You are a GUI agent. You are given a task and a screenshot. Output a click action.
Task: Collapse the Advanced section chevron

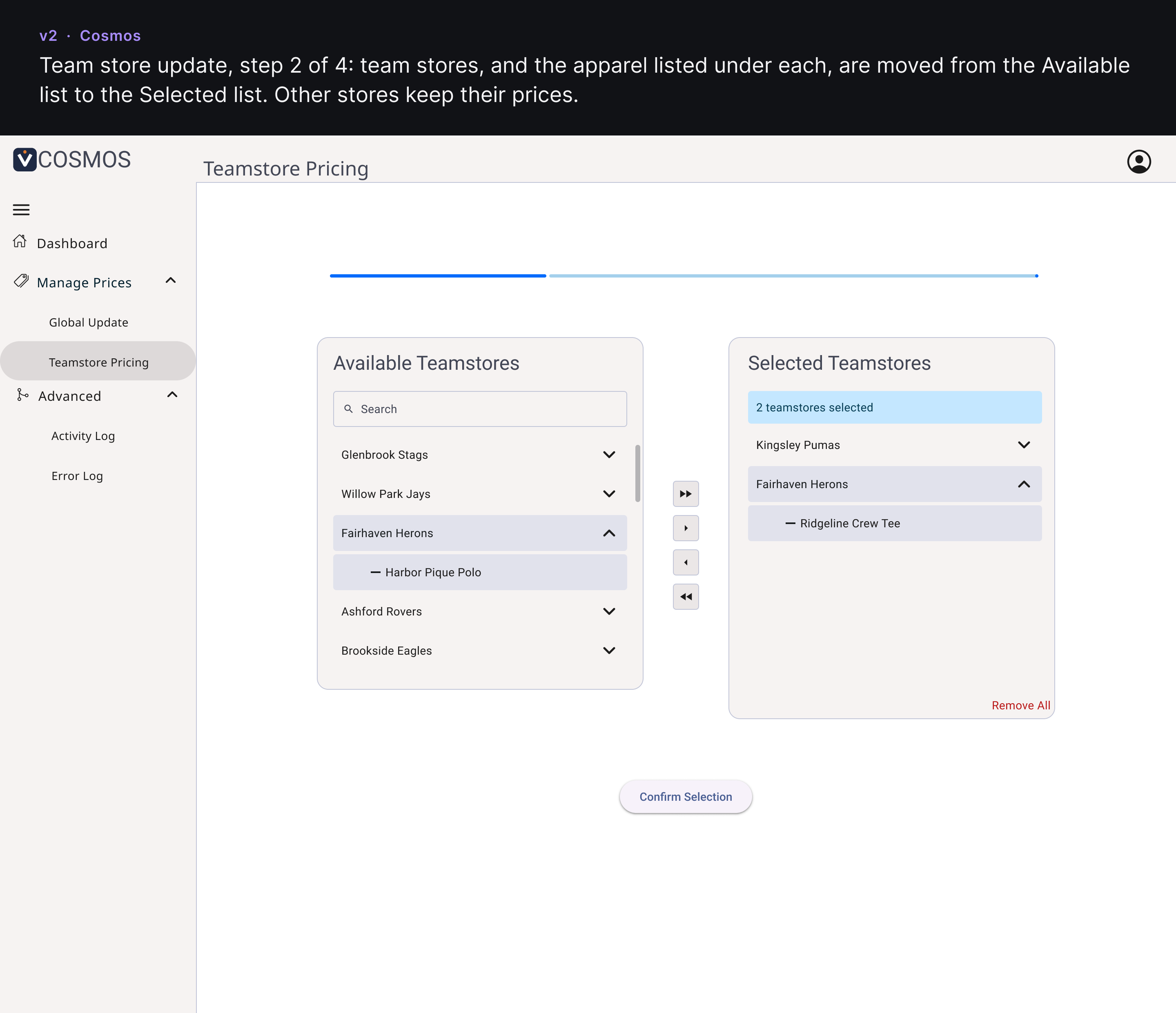coord(173,395)
